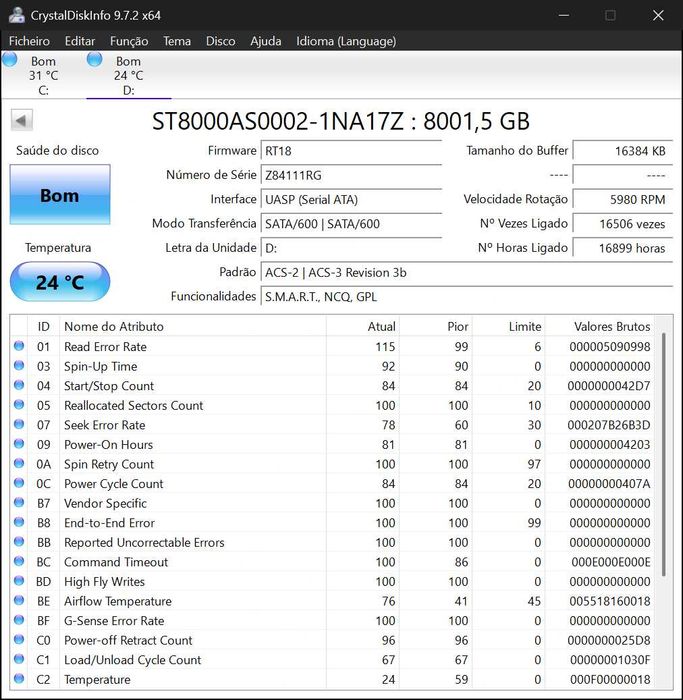This screenshot has height=700, width=683.
Task: Click the status icon beside Reallocated Sectors Count
Action: click(x=19, y=405)
